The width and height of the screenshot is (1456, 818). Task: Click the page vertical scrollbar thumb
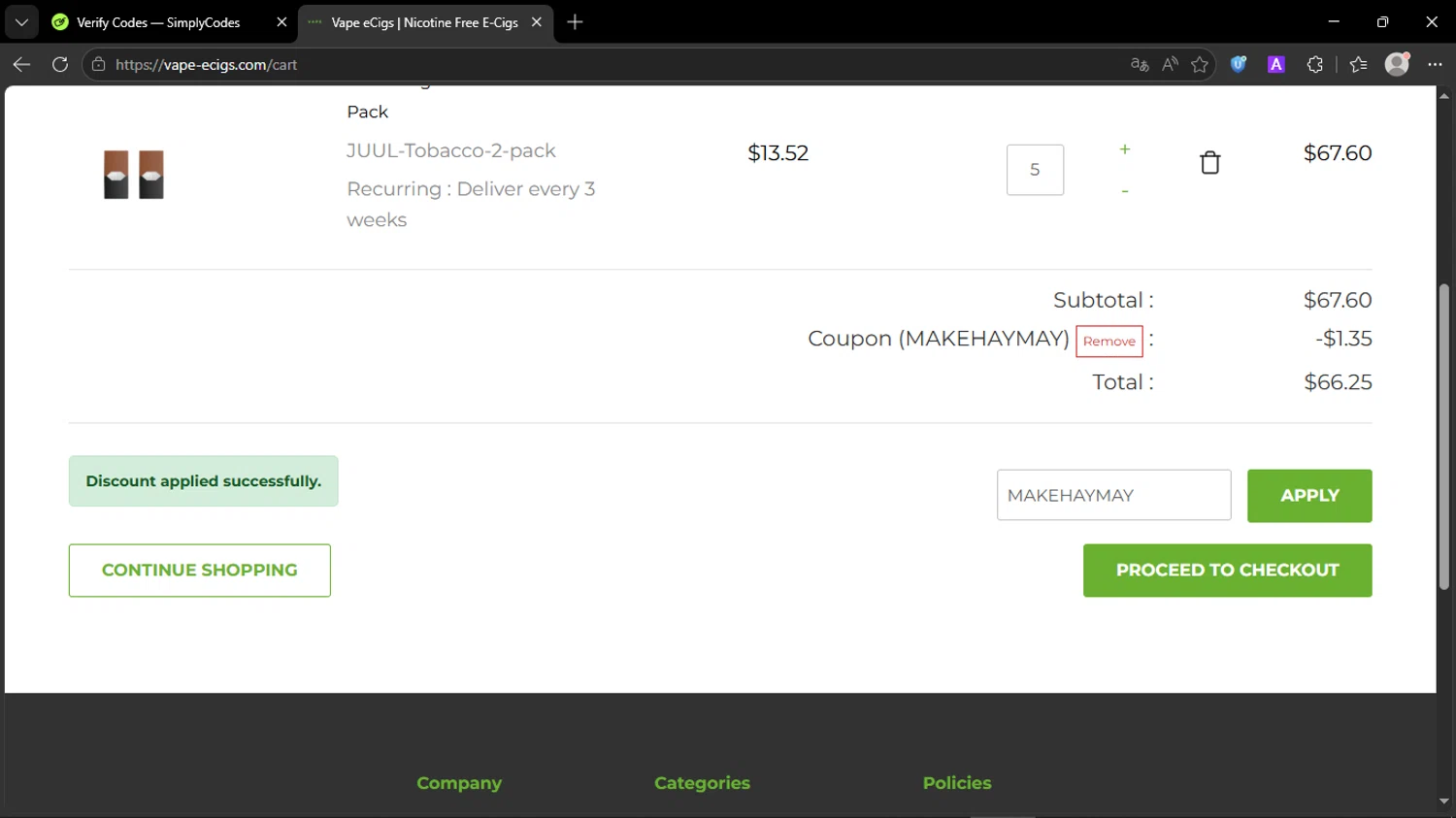point(1444,437)
